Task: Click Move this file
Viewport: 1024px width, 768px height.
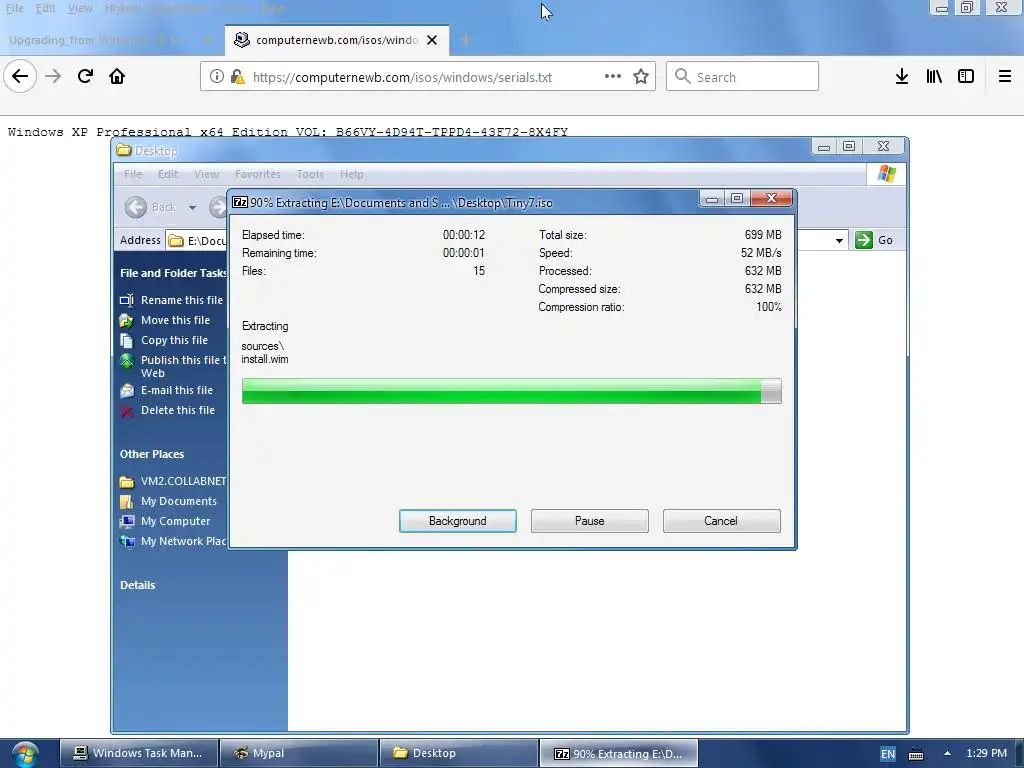Action: click(x=175, y=320)
